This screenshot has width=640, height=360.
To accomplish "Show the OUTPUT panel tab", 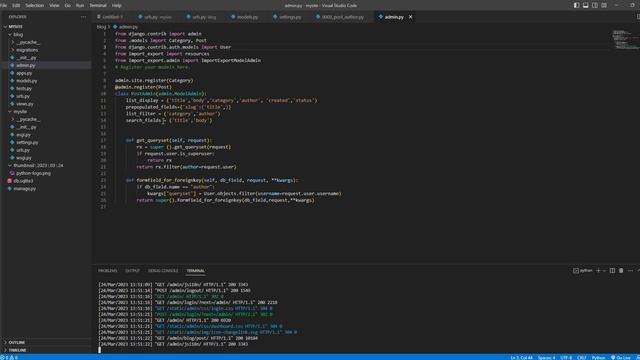I will coord(132,271).
